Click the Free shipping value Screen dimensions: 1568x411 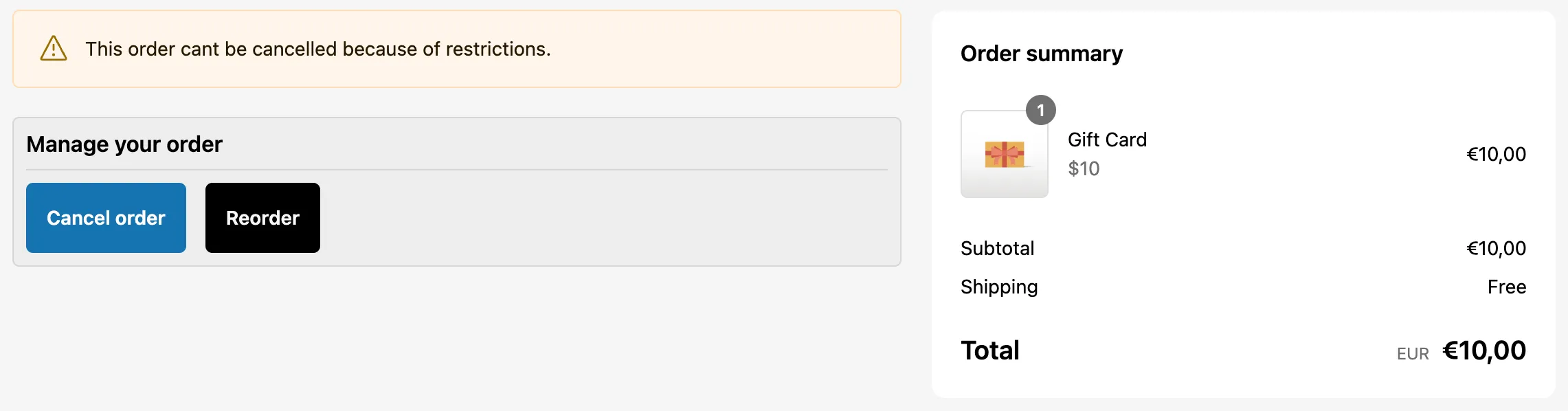click(1508, 287)
